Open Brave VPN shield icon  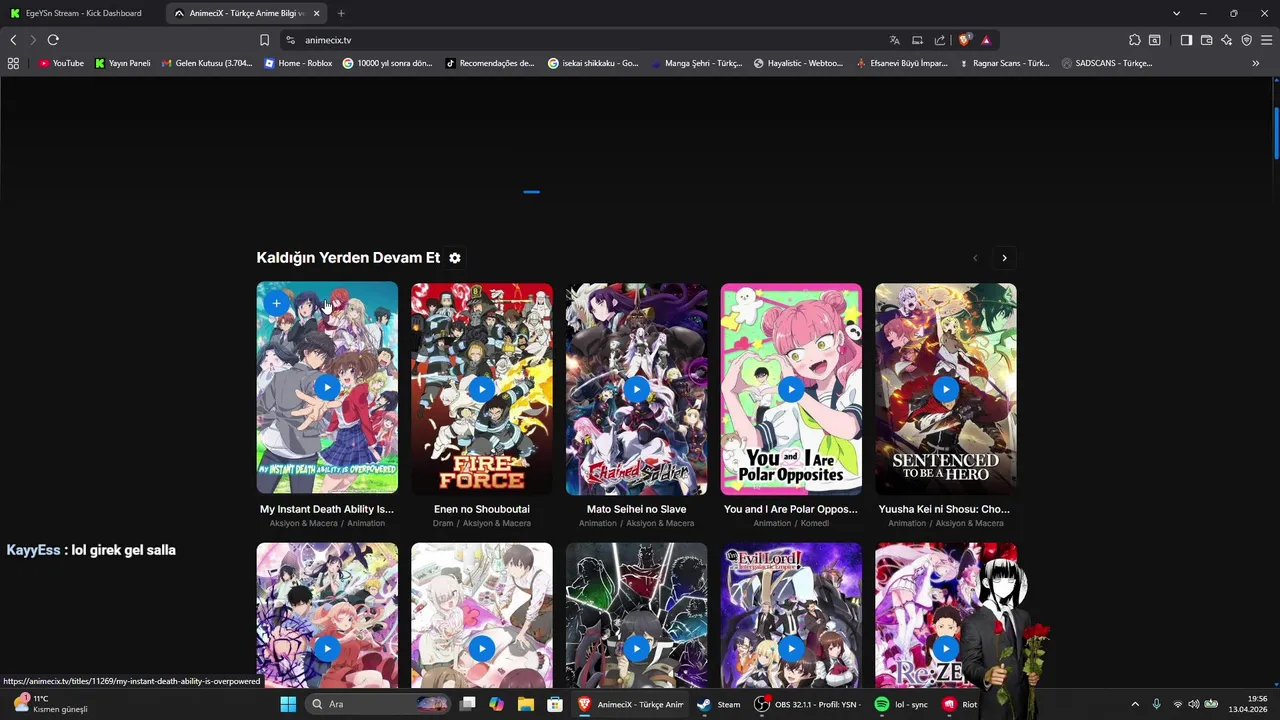click(1246, 40)
